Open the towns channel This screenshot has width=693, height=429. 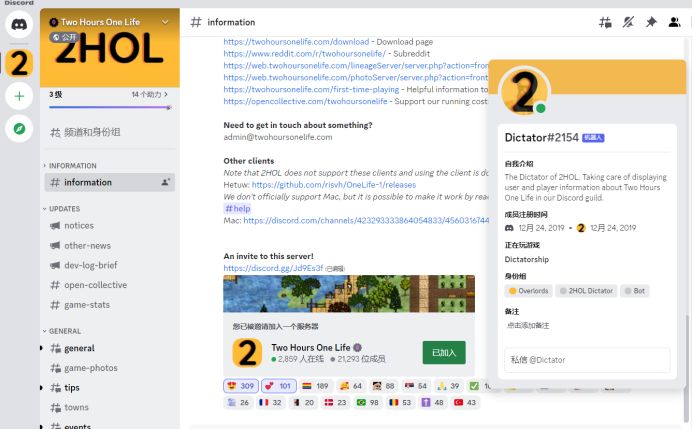[110, 407]
